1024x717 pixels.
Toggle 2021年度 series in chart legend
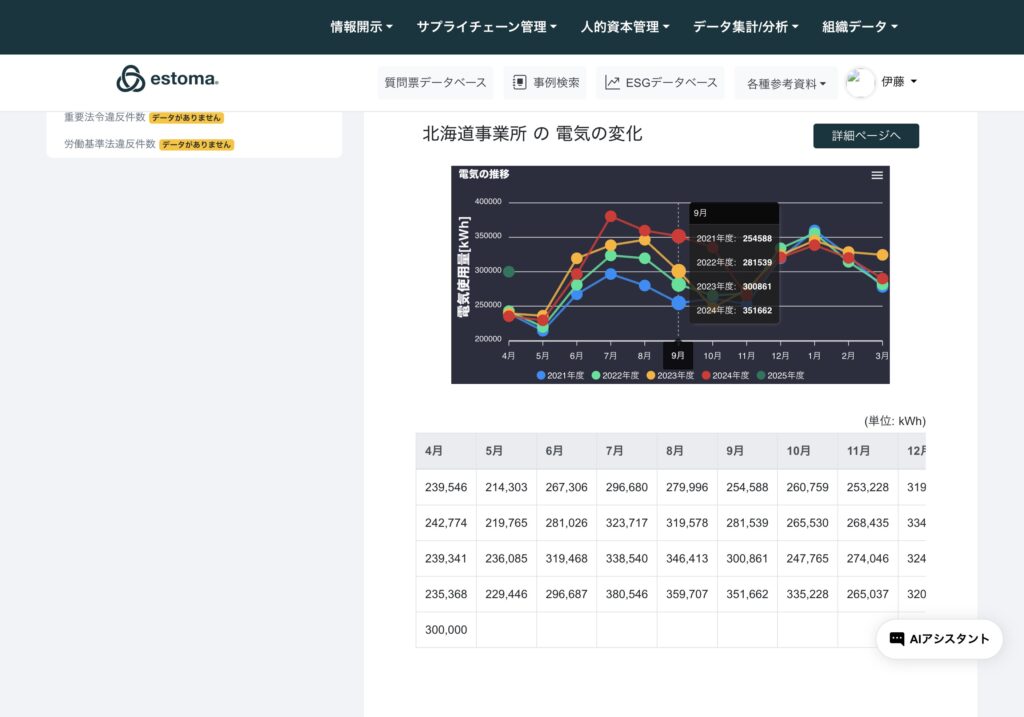coord(560,376)
